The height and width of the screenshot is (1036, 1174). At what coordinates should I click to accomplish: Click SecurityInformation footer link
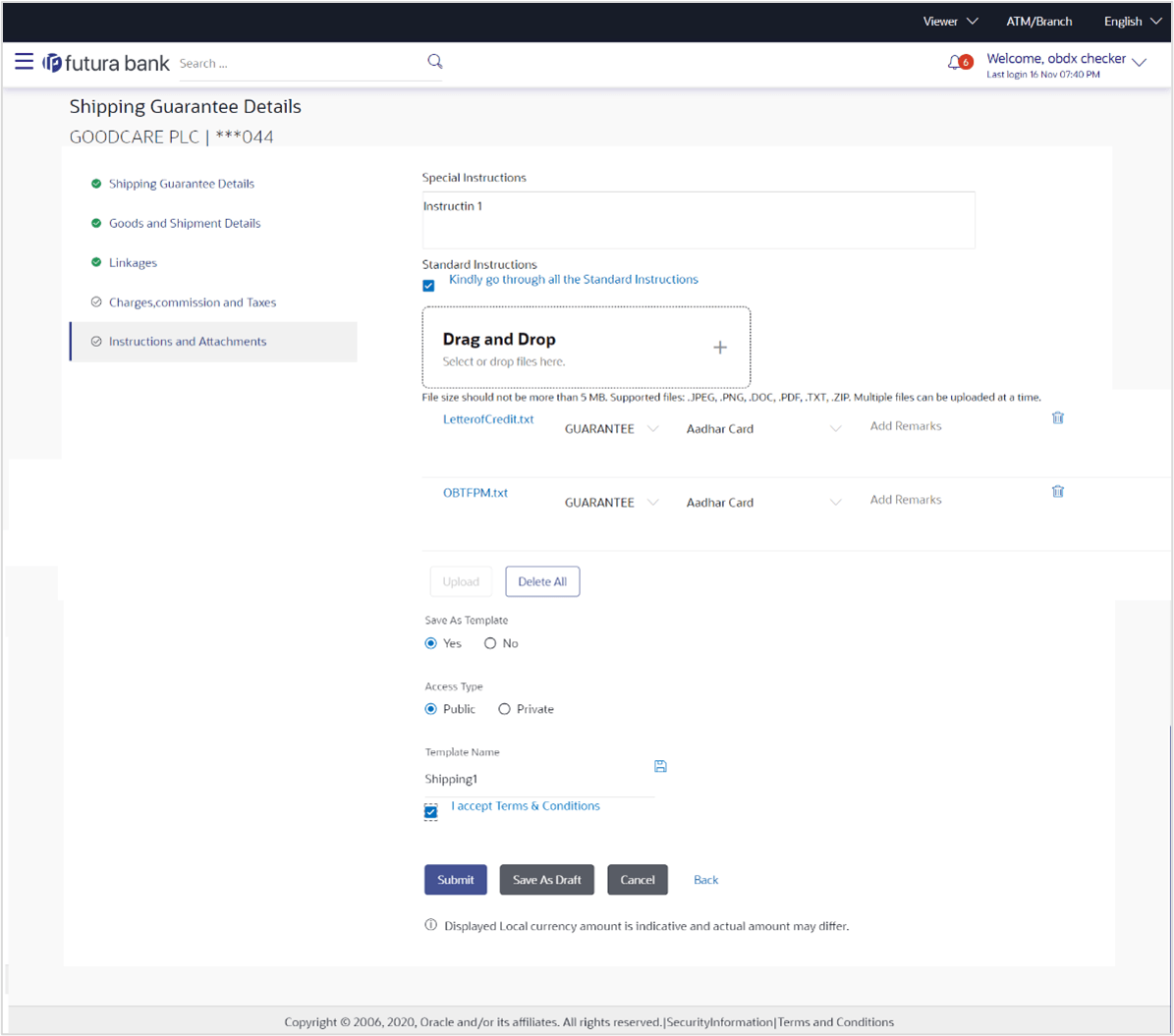[x=719, y=1022]
